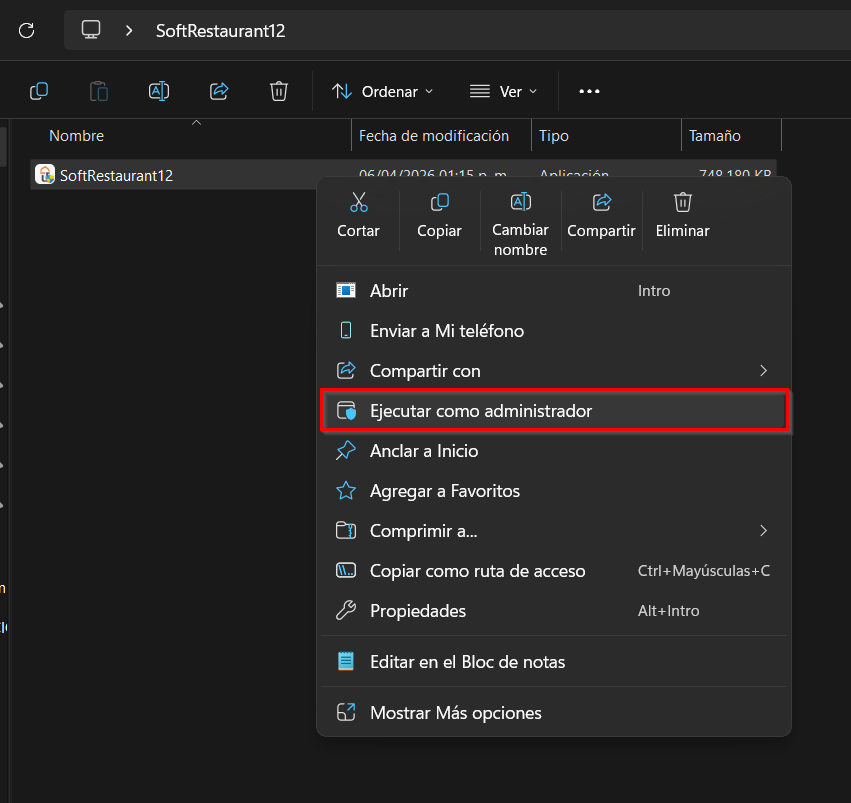Click the This PC monitor icon in address bar
Viewport: 851px width, 803px height.
(x=91, y=29)
